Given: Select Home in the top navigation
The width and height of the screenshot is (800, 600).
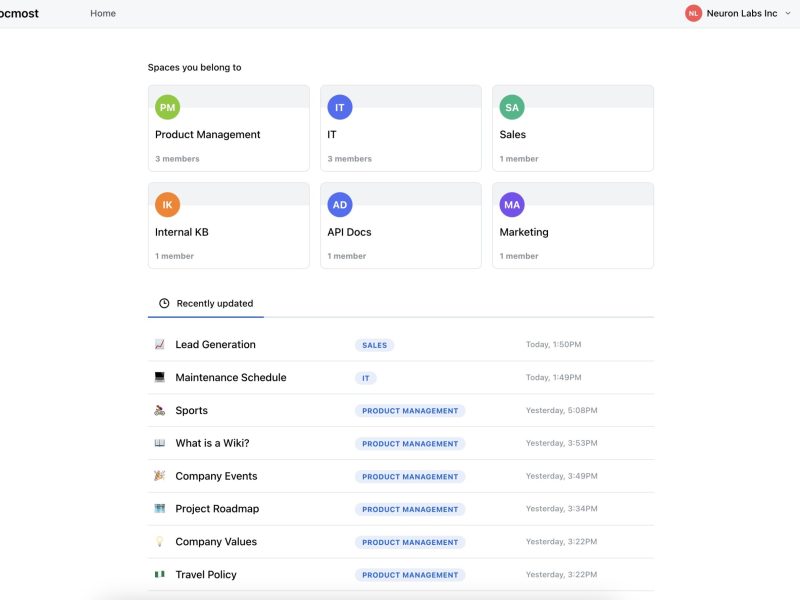Looking at the screenshot, I should (103, 13).
